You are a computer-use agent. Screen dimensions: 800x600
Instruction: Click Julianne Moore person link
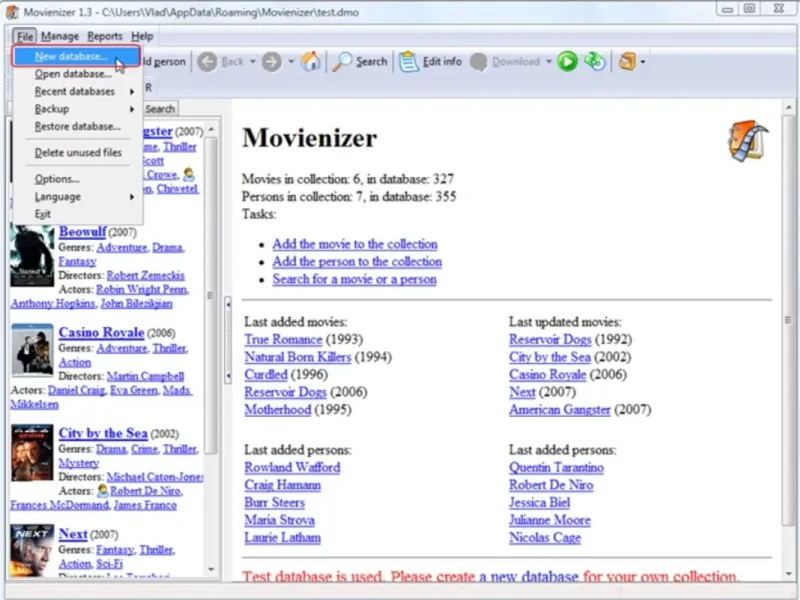pyautogui.click(x=549, y=520)
